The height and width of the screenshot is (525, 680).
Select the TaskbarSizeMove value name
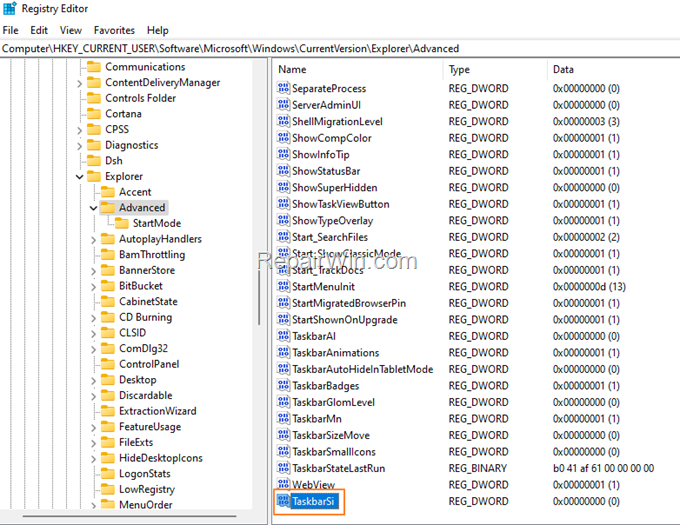tap(331, 435)
